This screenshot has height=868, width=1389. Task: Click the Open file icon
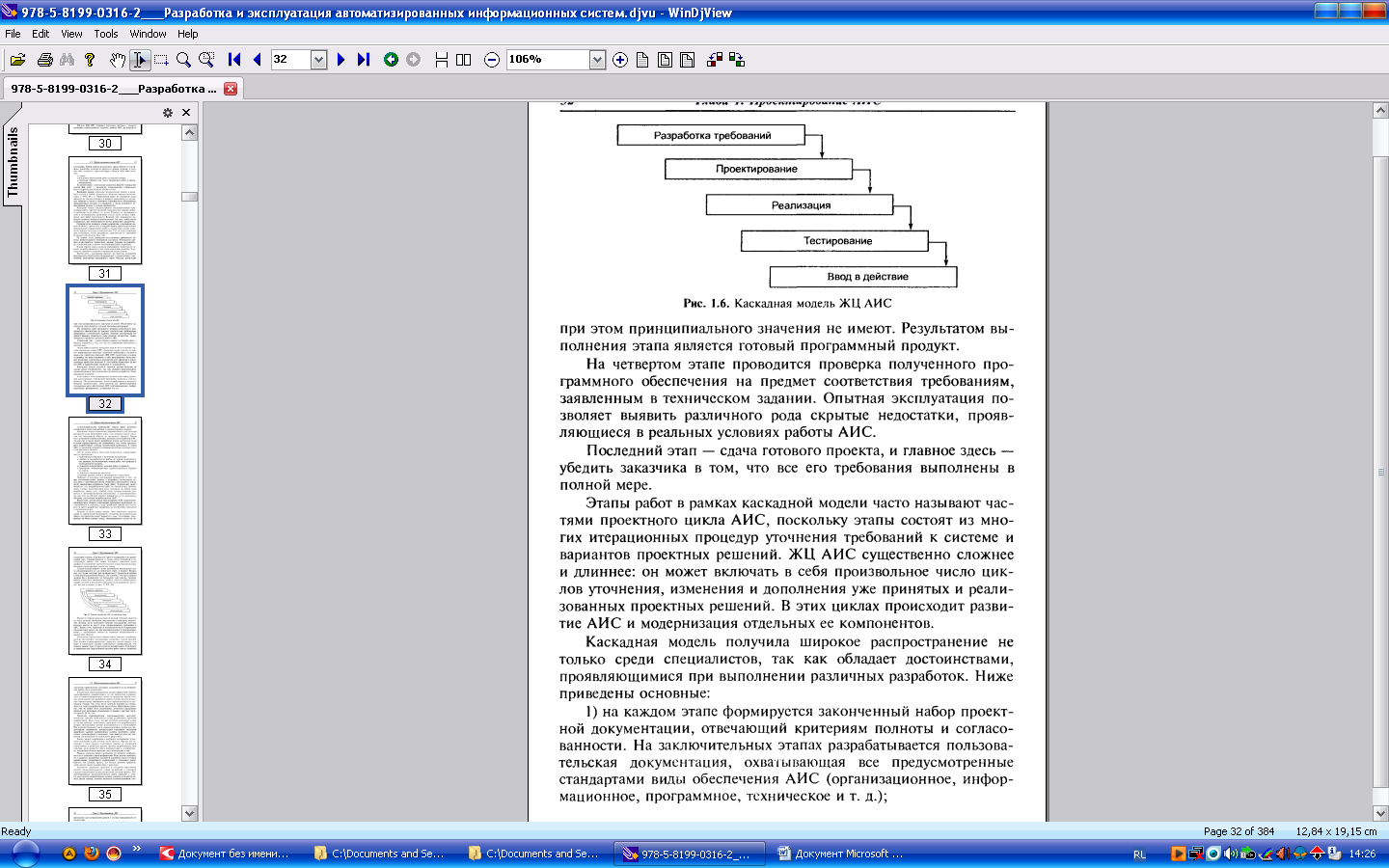click(17, 60)
